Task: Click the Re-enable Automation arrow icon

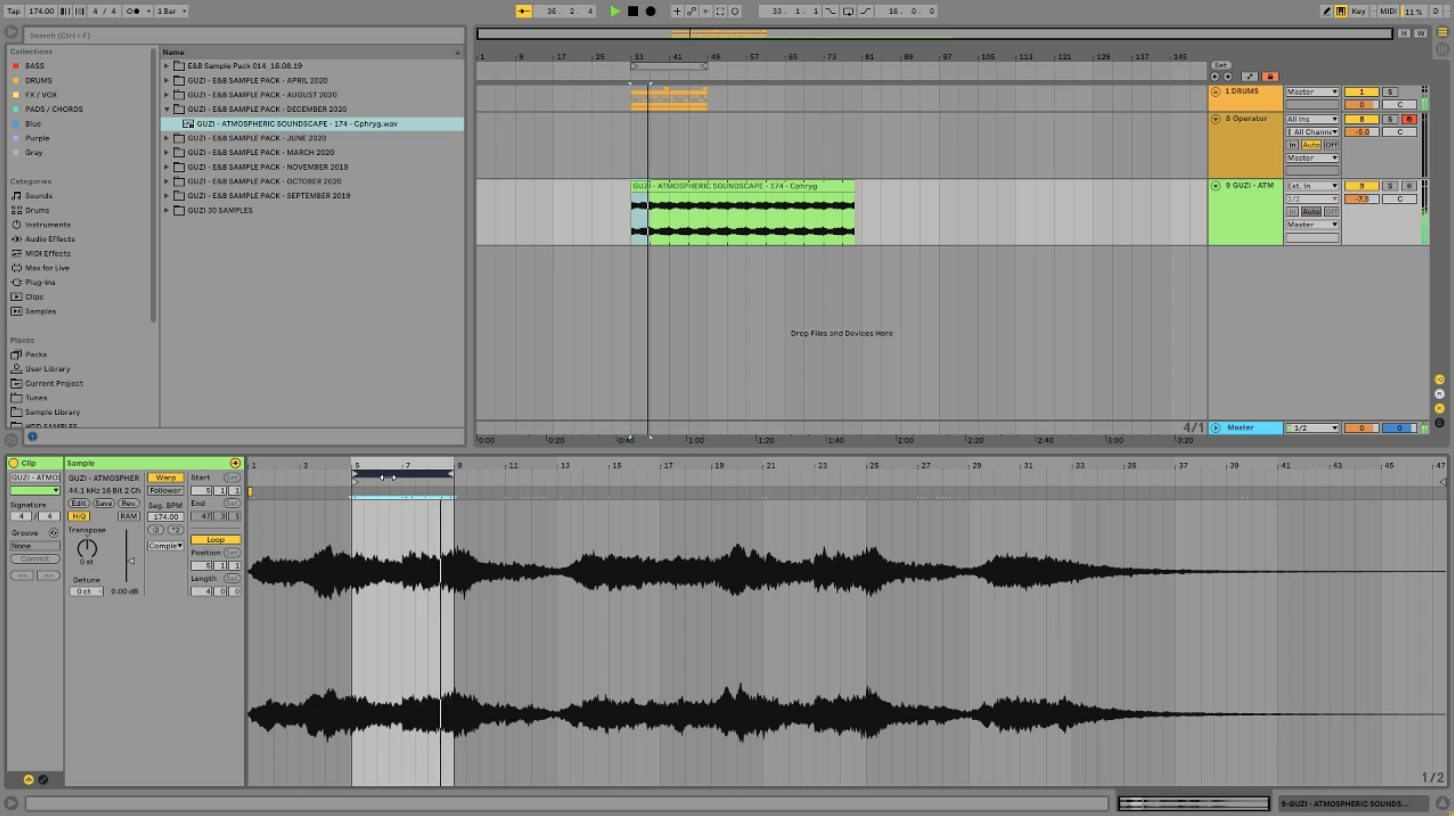Action: coord(706,11)
